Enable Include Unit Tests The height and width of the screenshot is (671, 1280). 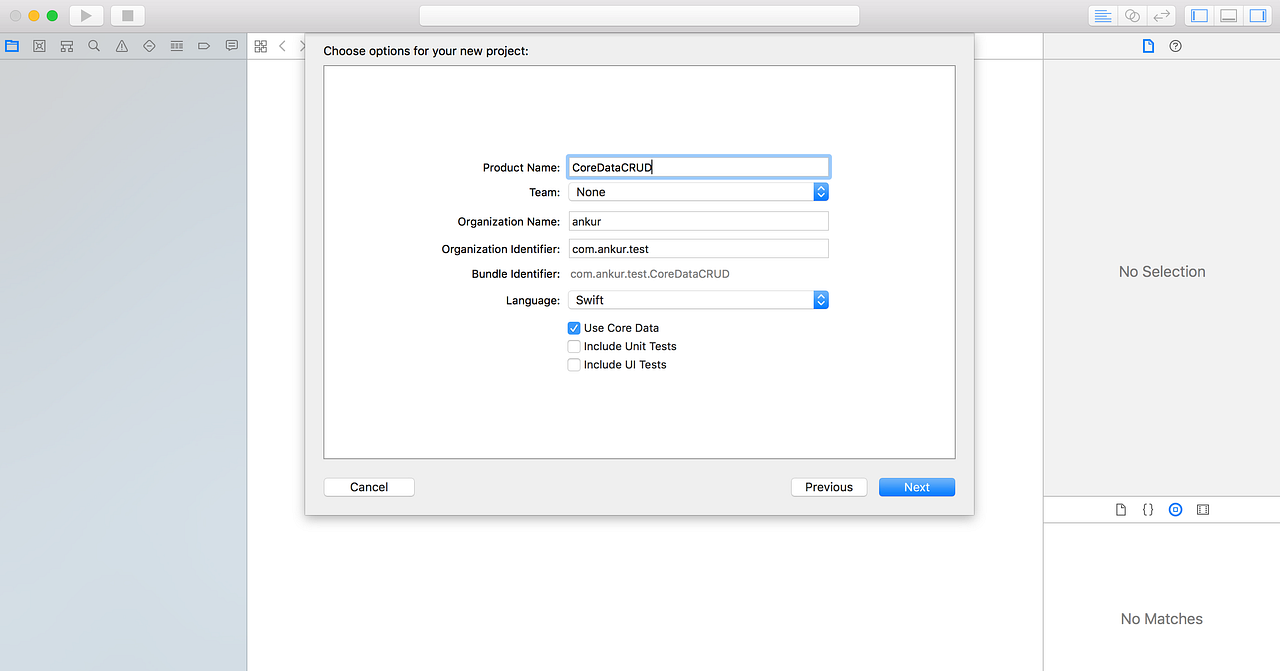pyautogui.click(x=574, y=346)
